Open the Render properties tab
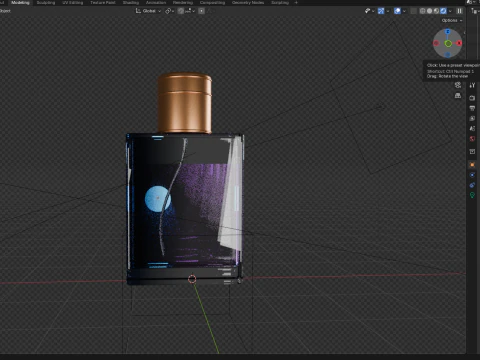Viewport: 480px width, 360px height. [472, 98]
